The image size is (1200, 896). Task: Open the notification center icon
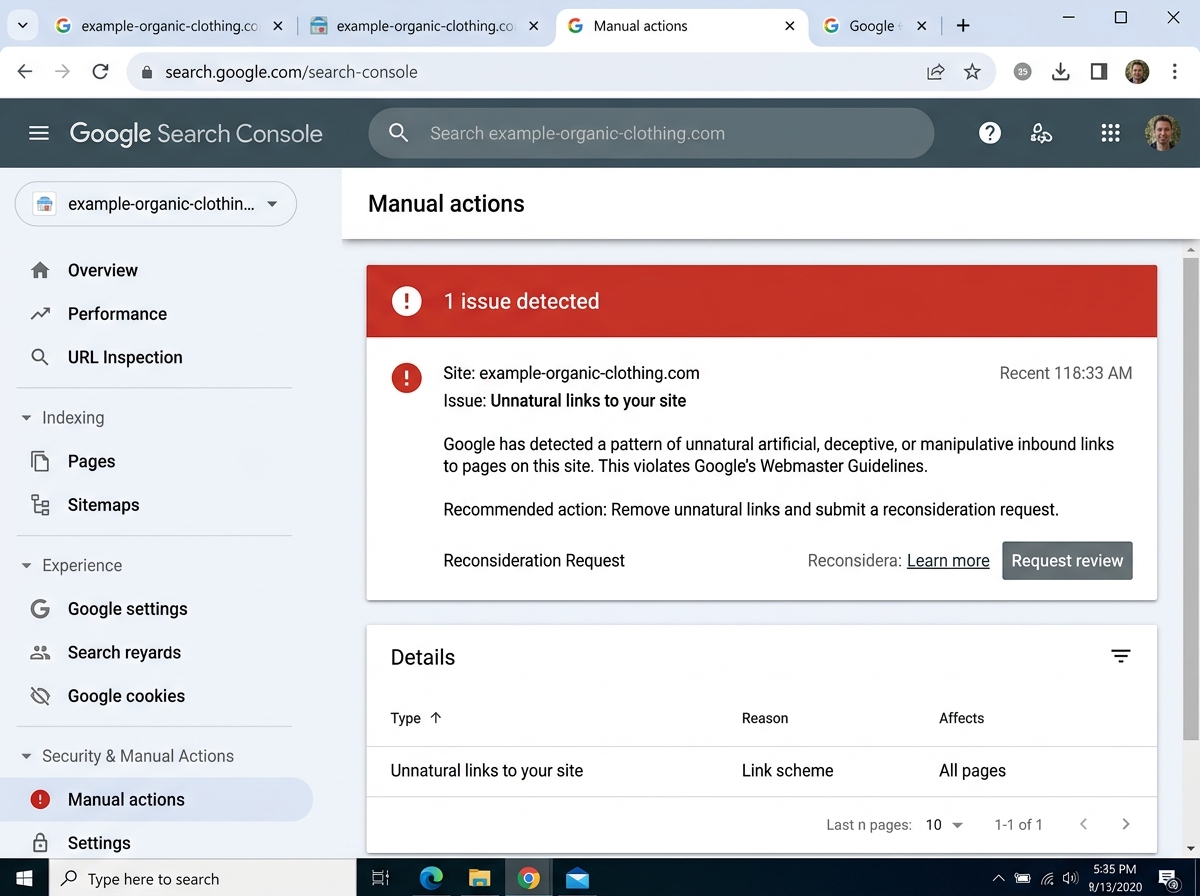[x=1168, y=879]
